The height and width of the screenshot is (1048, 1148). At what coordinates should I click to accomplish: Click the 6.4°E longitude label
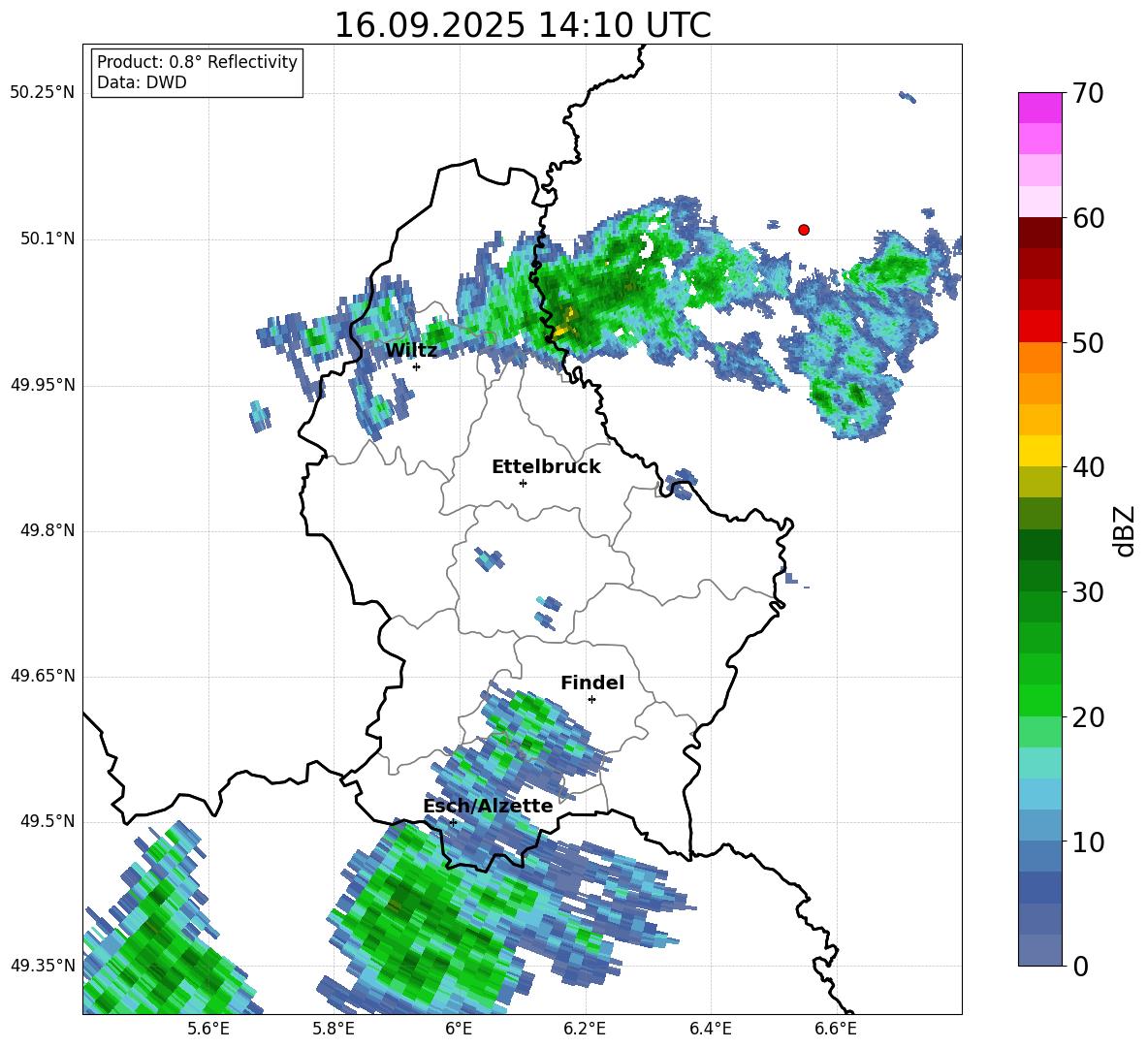(710, 1029)
